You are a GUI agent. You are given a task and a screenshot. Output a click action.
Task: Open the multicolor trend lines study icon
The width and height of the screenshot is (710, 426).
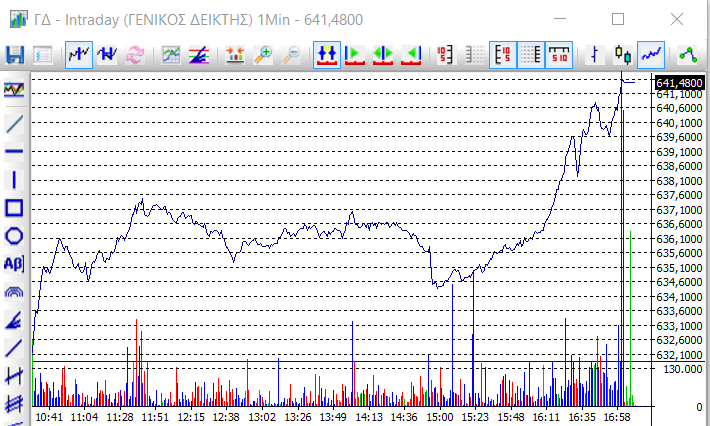pos(199,55)
